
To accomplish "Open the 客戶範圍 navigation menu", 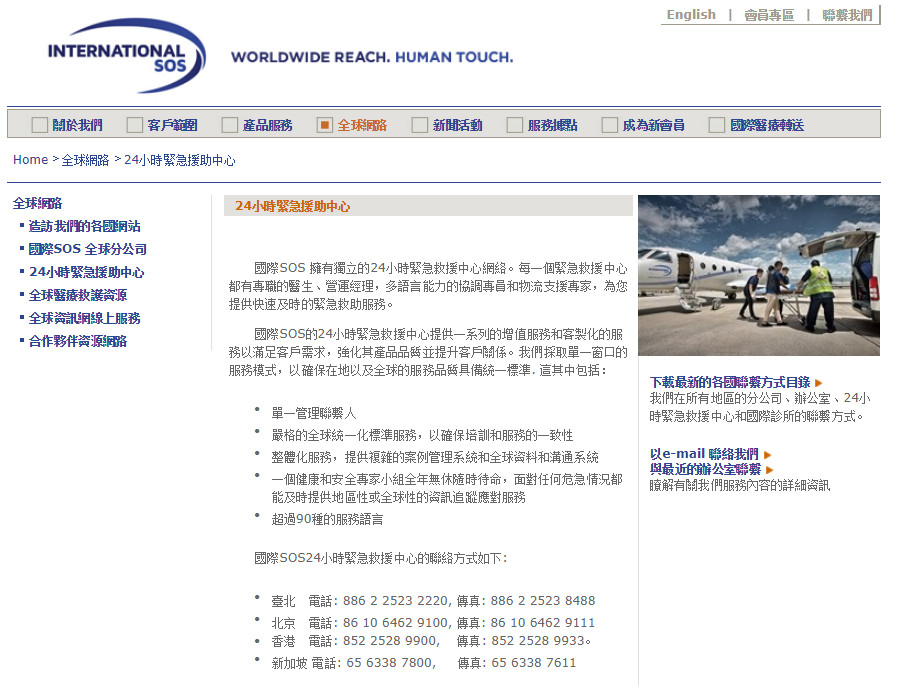I will point(172,125).
